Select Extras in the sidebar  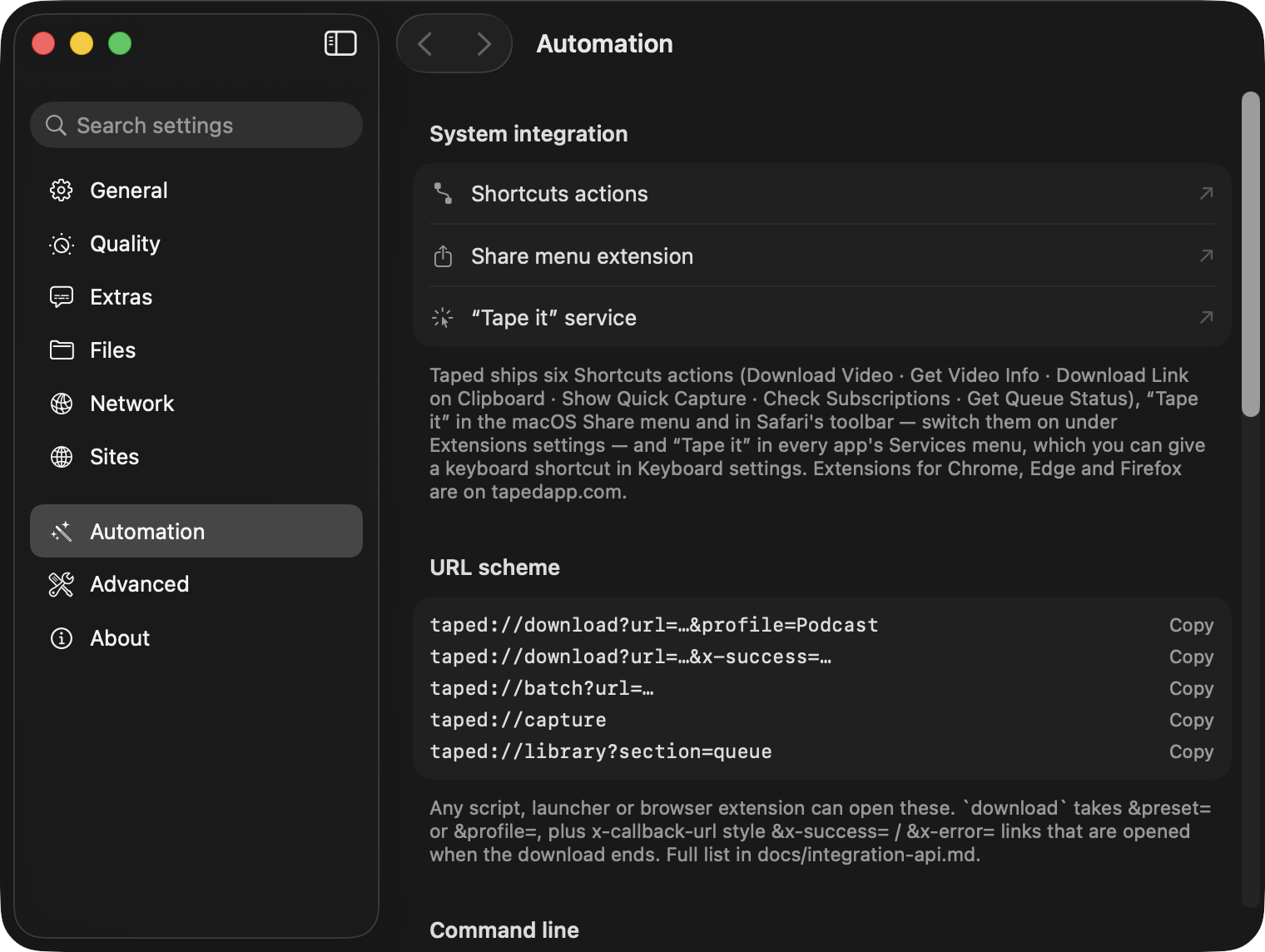pyautogui.click(x=196, y=297)
